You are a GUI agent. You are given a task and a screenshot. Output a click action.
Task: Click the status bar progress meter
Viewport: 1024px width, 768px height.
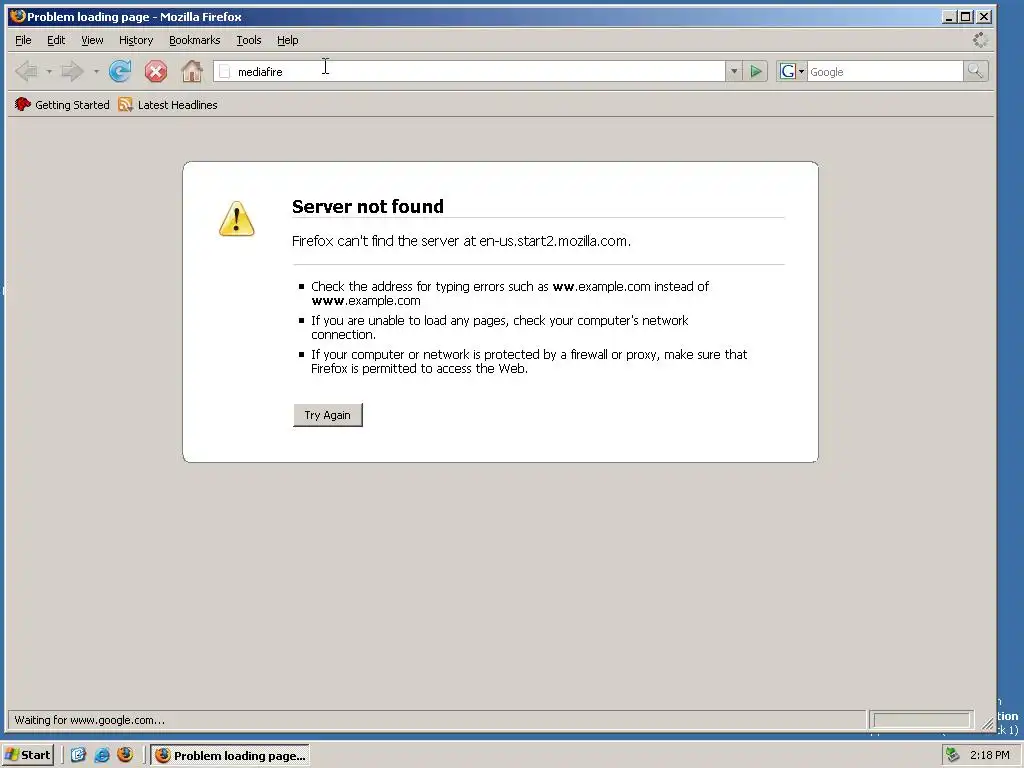coord(921,720)
